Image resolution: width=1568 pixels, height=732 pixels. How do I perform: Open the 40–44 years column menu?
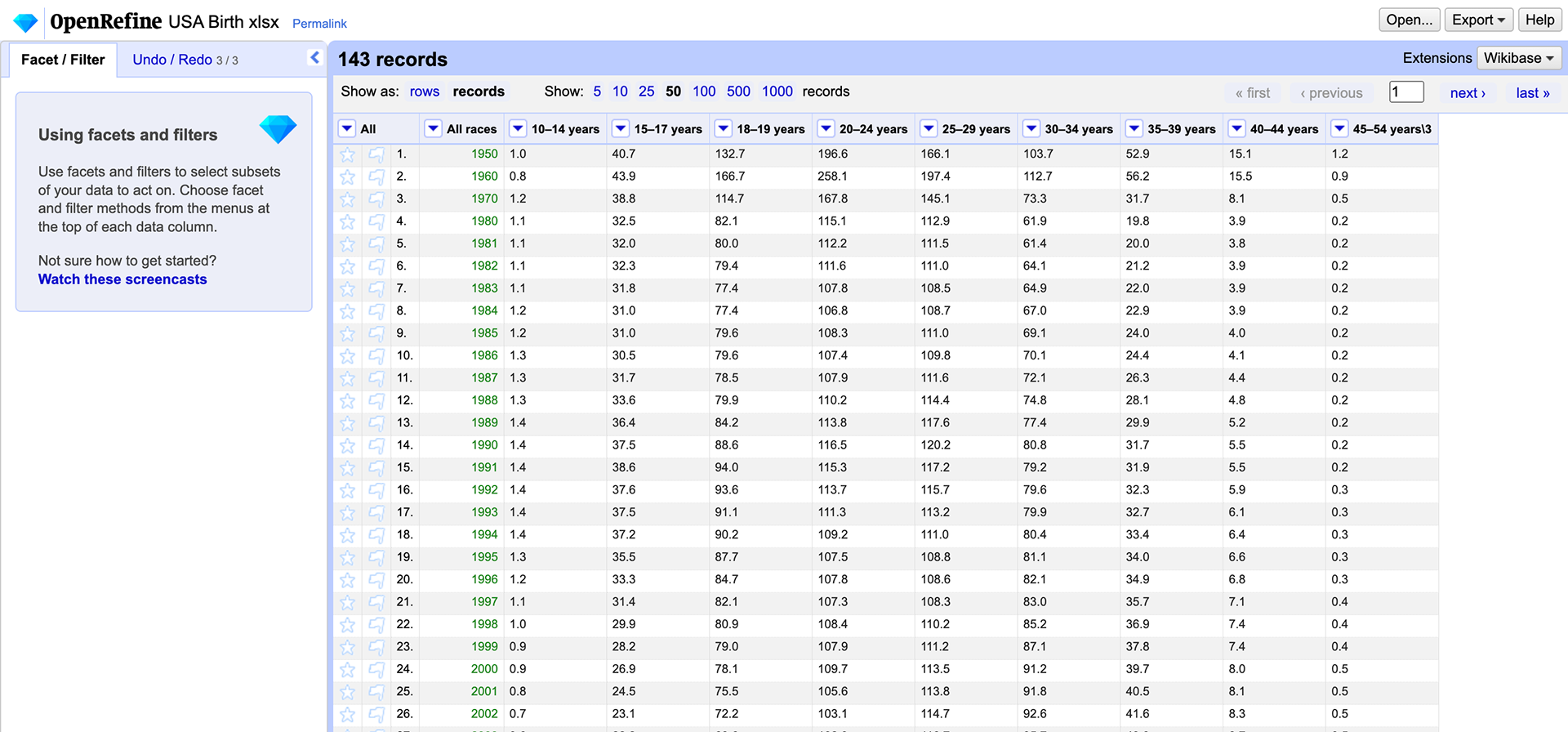tap(1237, 129)
